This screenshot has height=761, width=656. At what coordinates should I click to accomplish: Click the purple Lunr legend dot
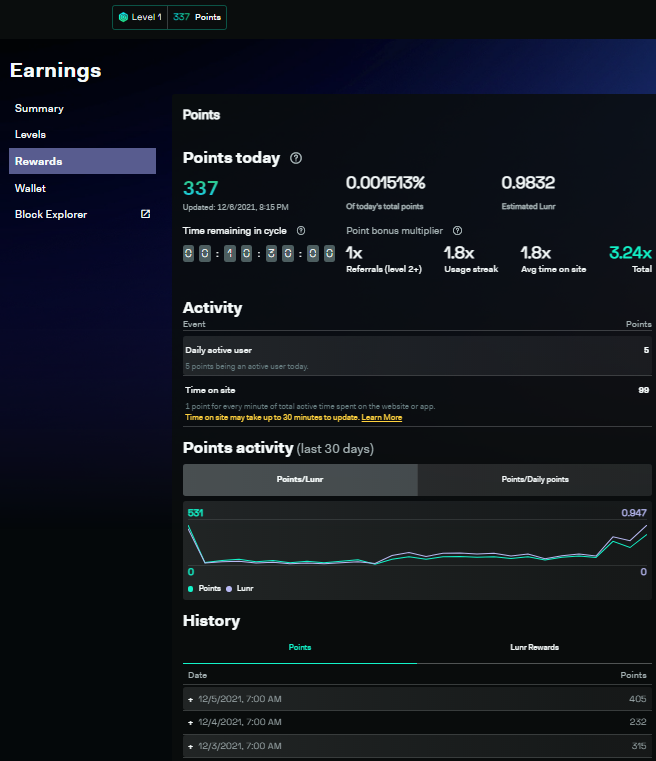(x=229, y=589)
